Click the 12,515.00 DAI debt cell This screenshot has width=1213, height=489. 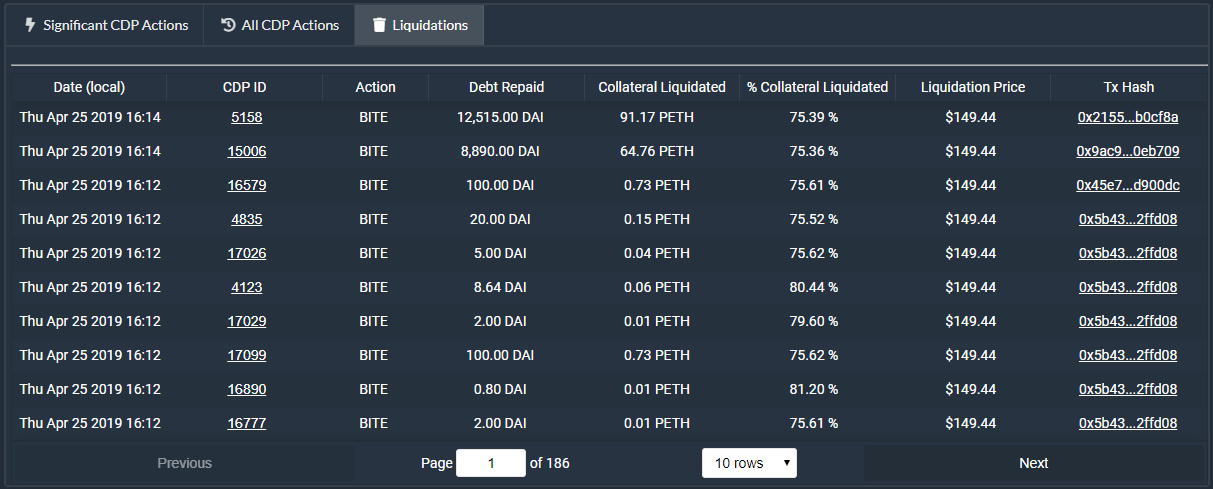(498, 117)
